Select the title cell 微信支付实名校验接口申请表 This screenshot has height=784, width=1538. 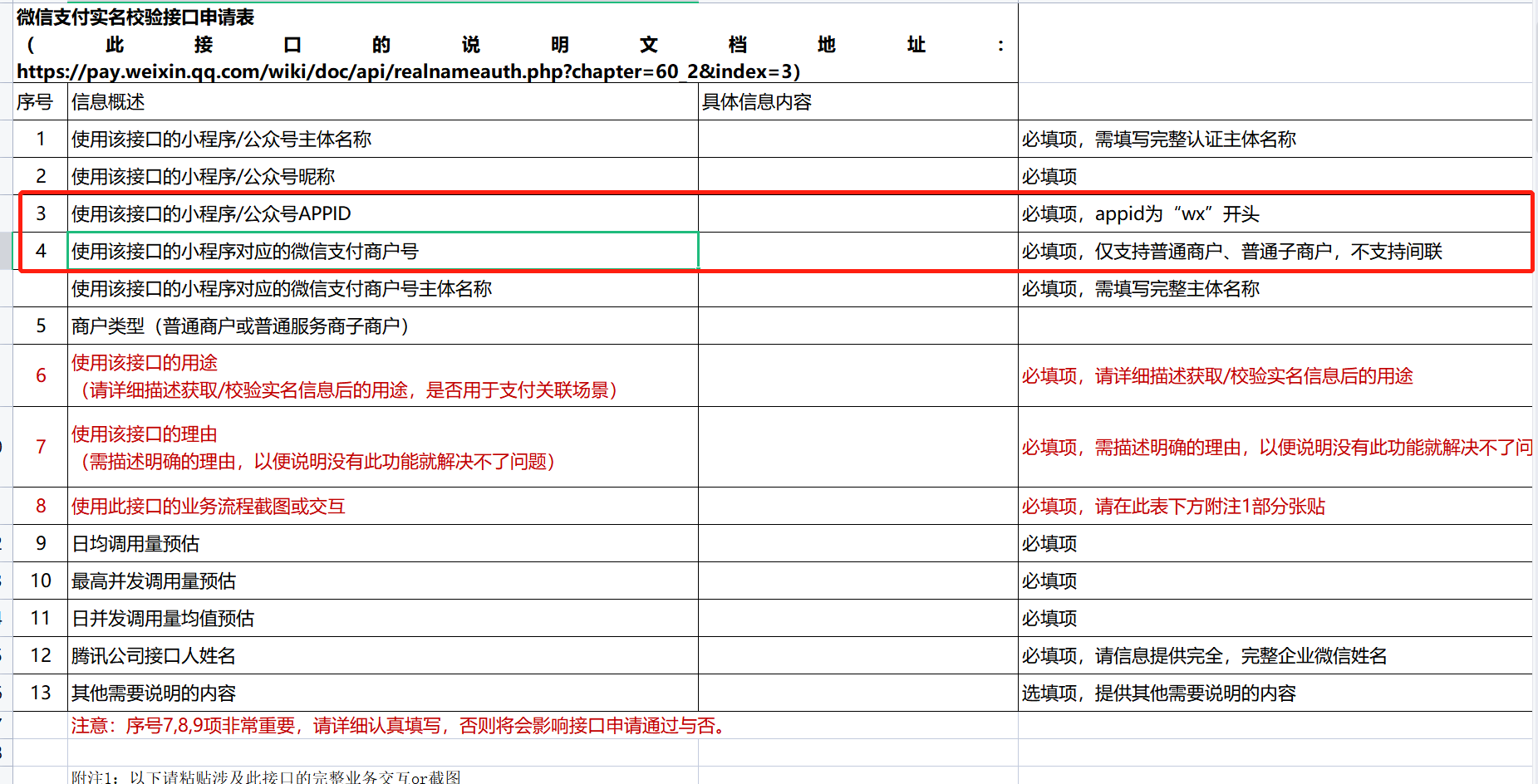pos(515,43)
